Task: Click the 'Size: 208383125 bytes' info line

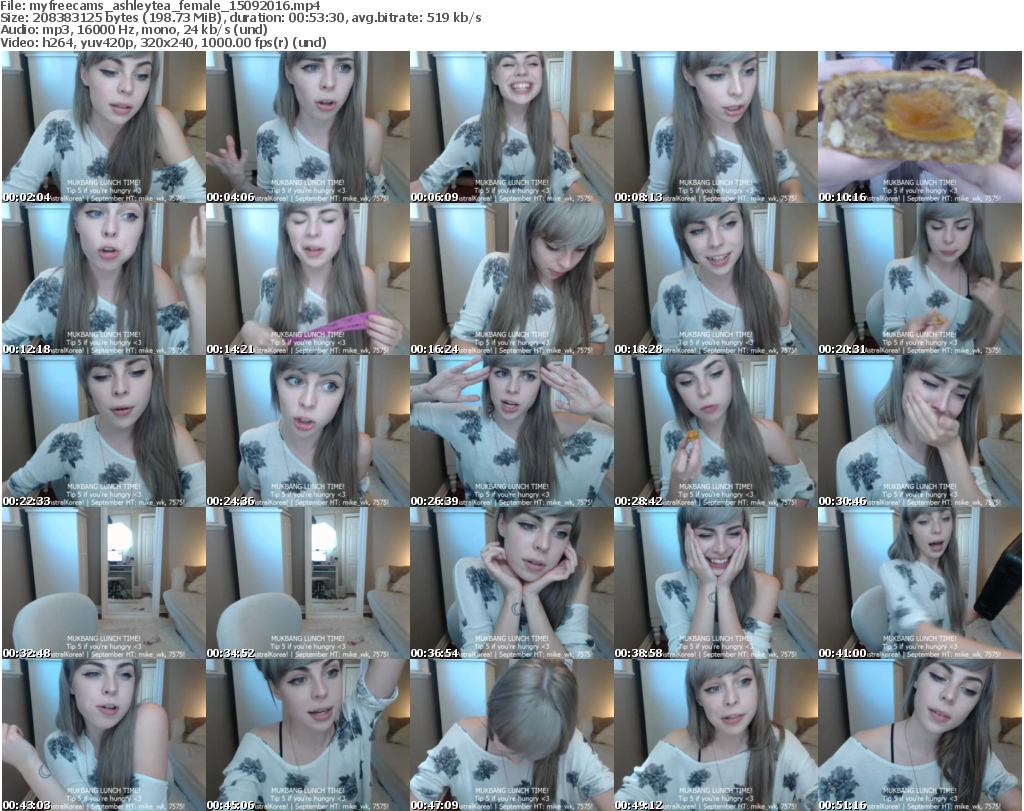Action: pos(240,18)
